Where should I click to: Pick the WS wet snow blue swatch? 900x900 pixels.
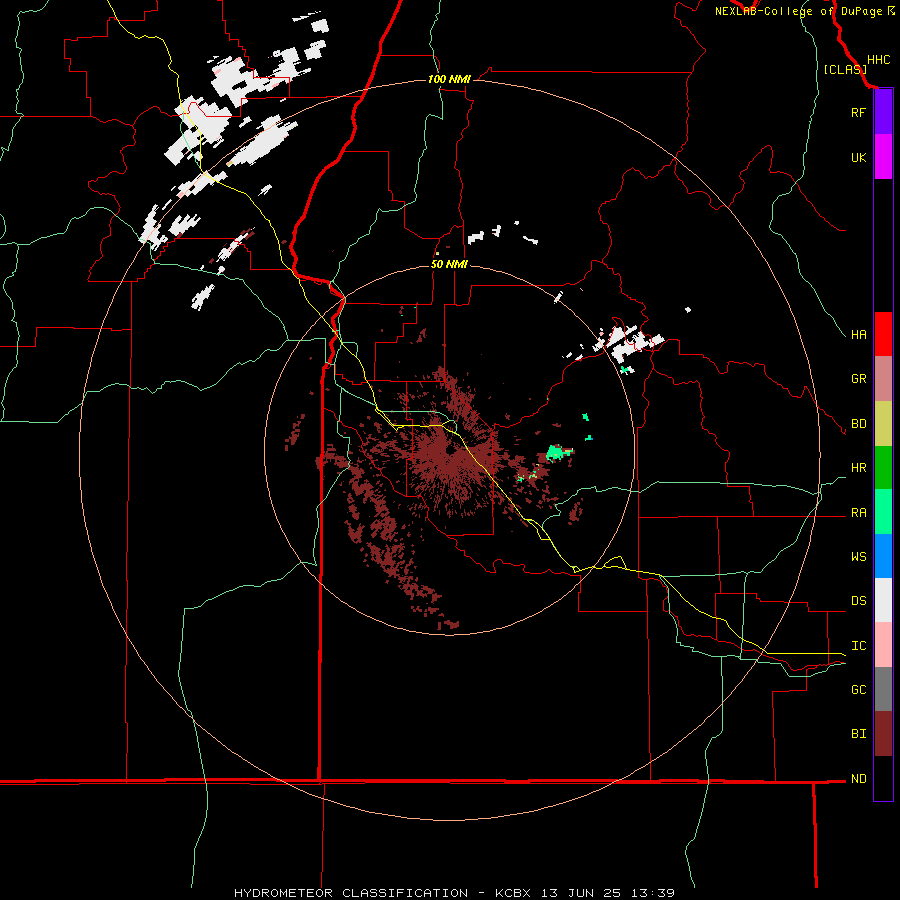pos(883,556)
